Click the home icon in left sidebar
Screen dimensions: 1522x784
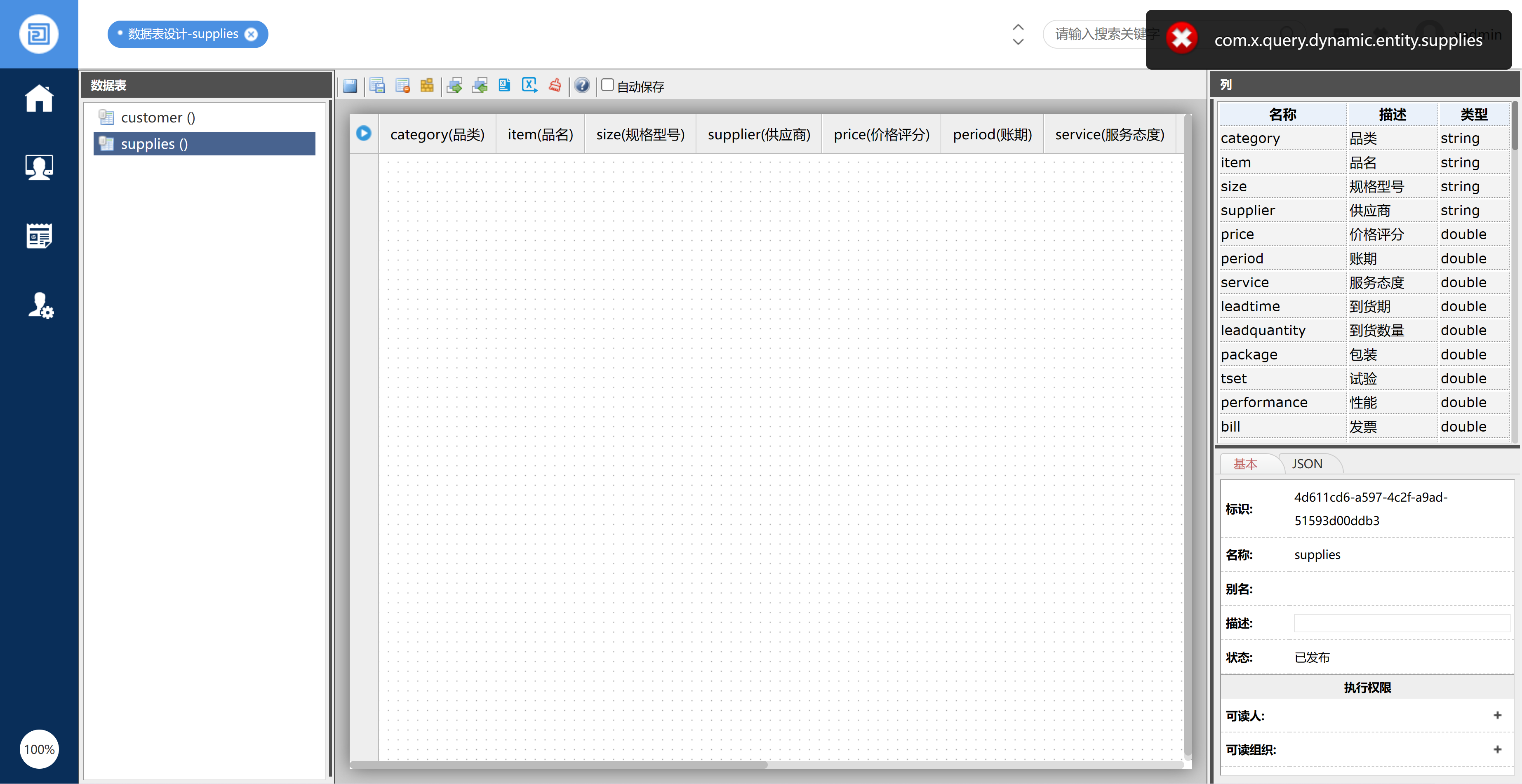39,98
